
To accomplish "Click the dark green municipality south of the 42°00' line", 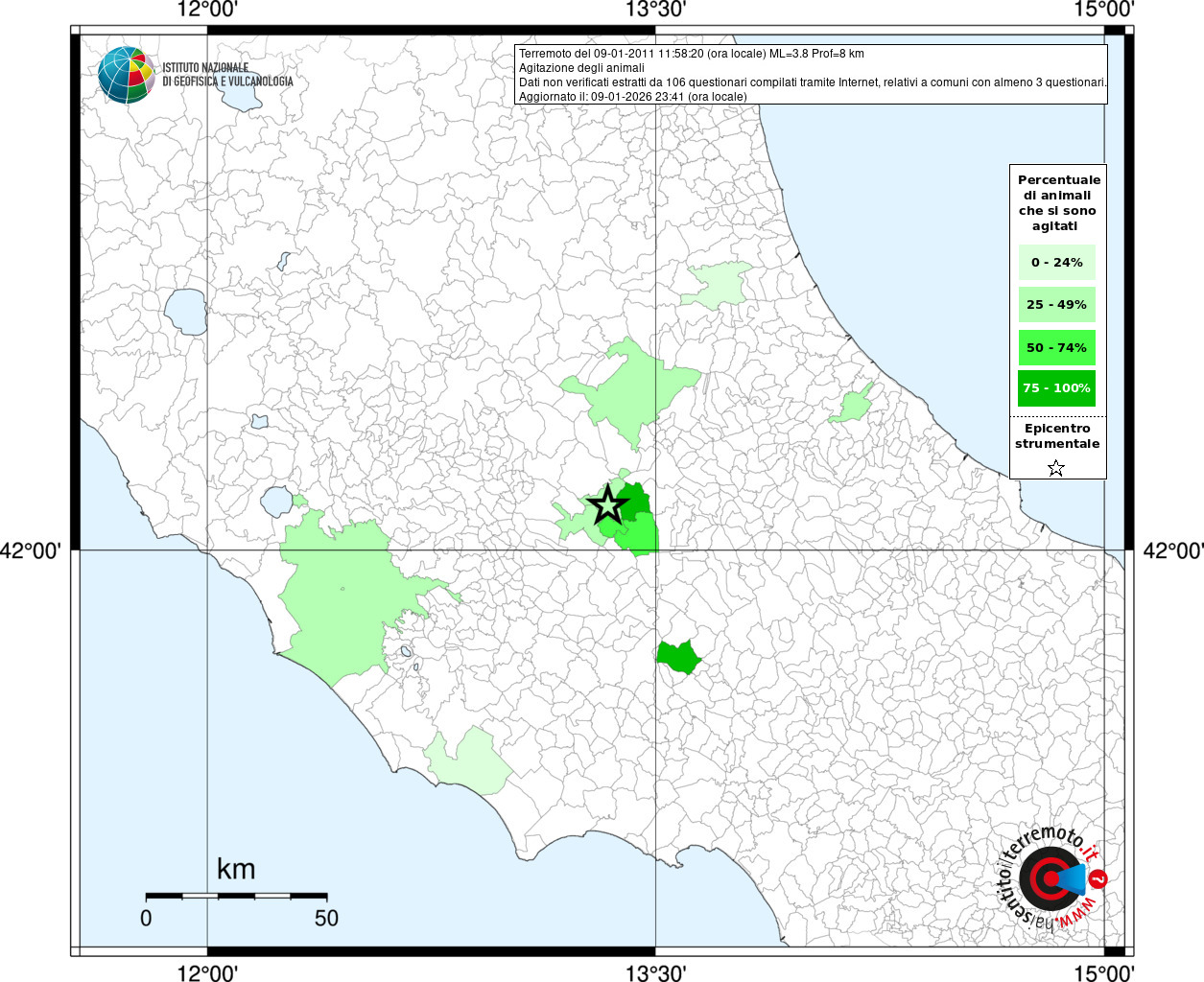I will point(678,657).
